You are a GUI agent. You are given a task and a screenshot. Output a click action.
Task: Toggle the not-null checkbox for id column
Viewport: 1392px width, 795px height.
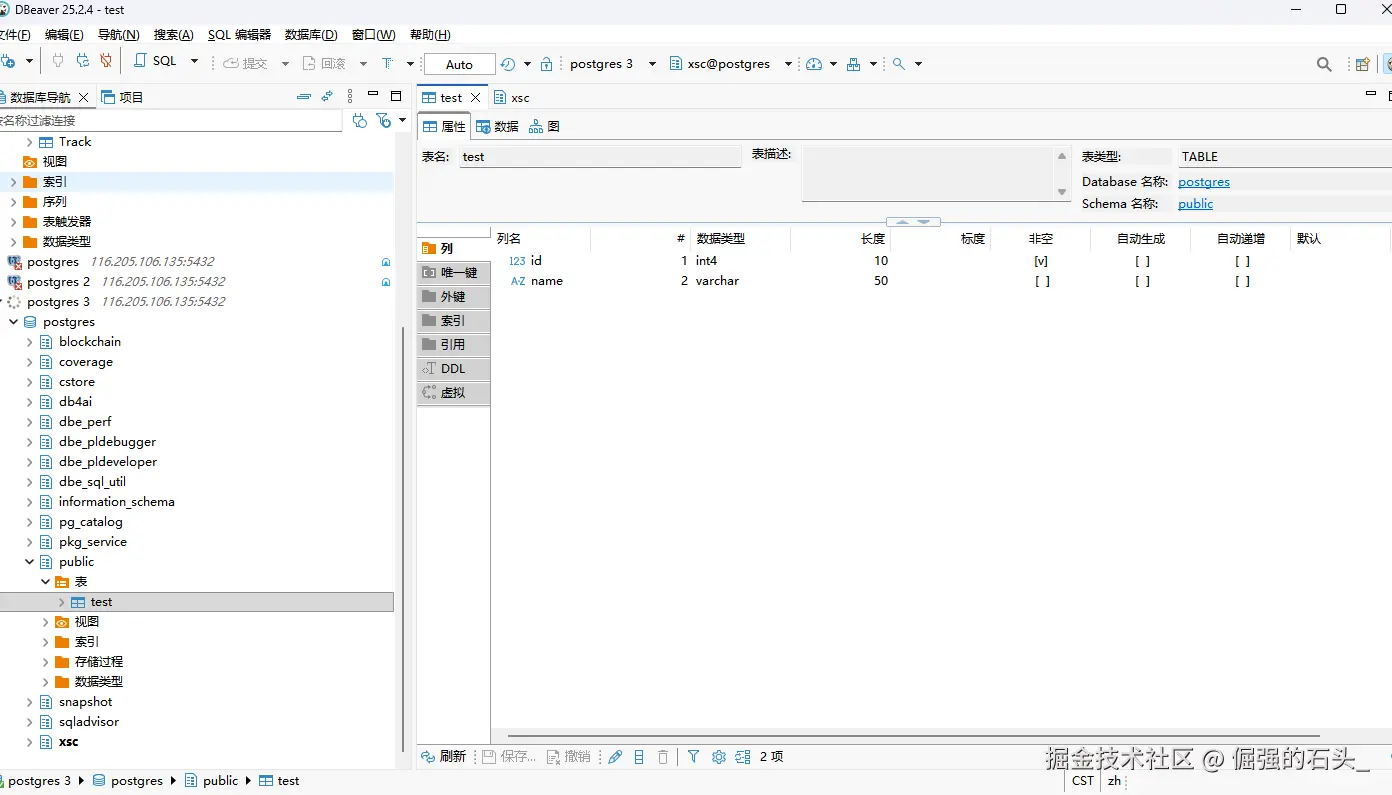[x=1041, y=261]
